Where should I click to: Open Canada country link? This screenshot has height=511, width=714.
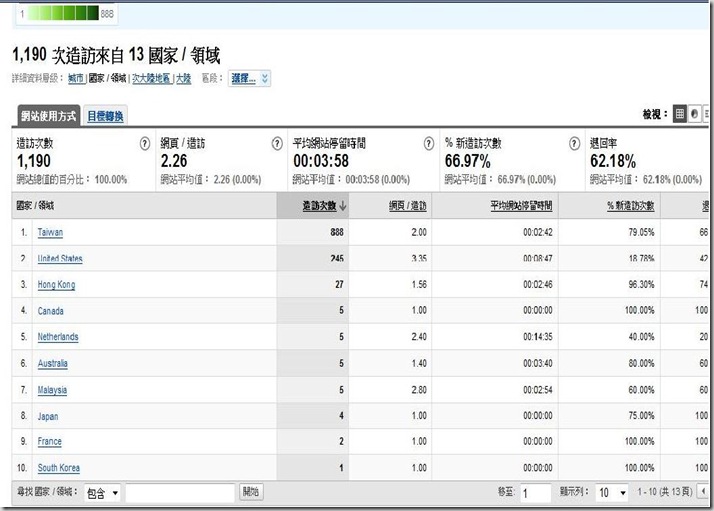click(x=51, y=311)
